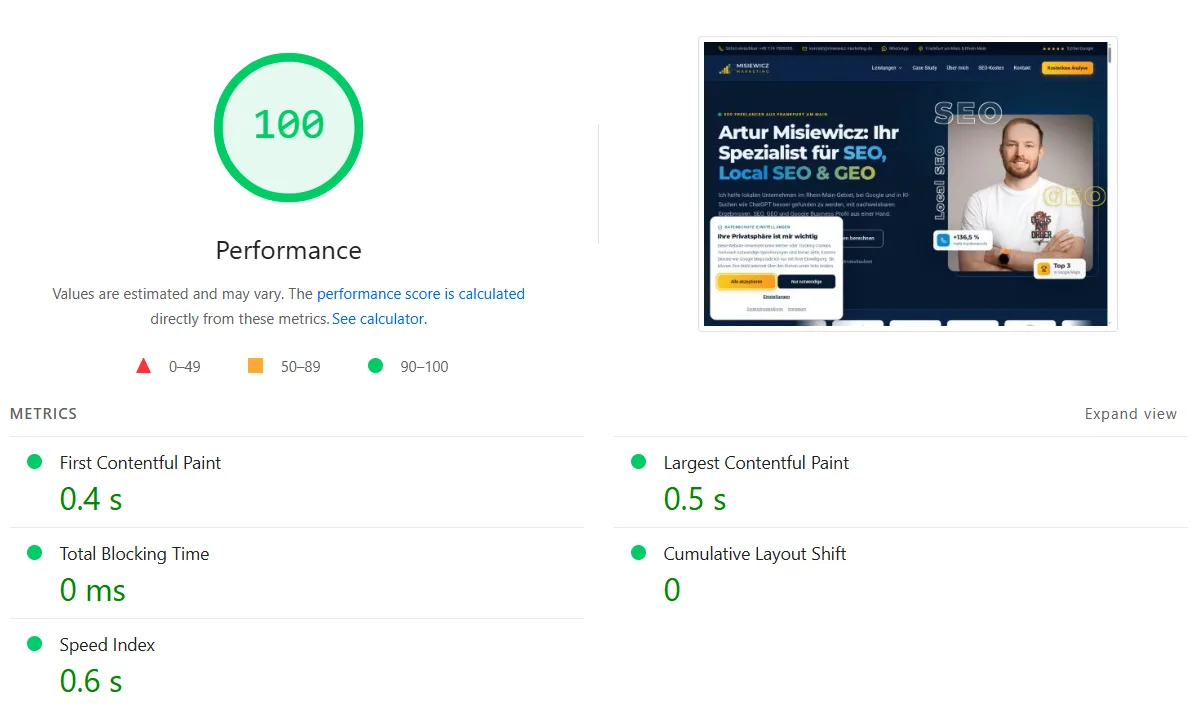Click the dark 'Nur notwendige' button in the screenshot

click(806, 282)
